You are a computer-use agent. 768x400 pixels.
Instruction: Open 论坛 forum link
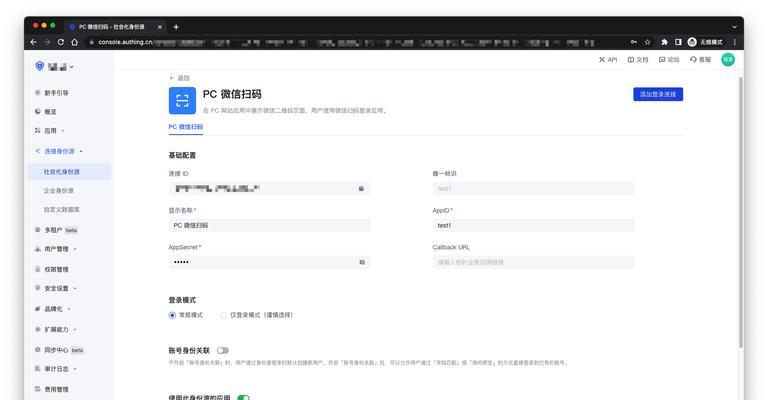[x=669, y=60]
